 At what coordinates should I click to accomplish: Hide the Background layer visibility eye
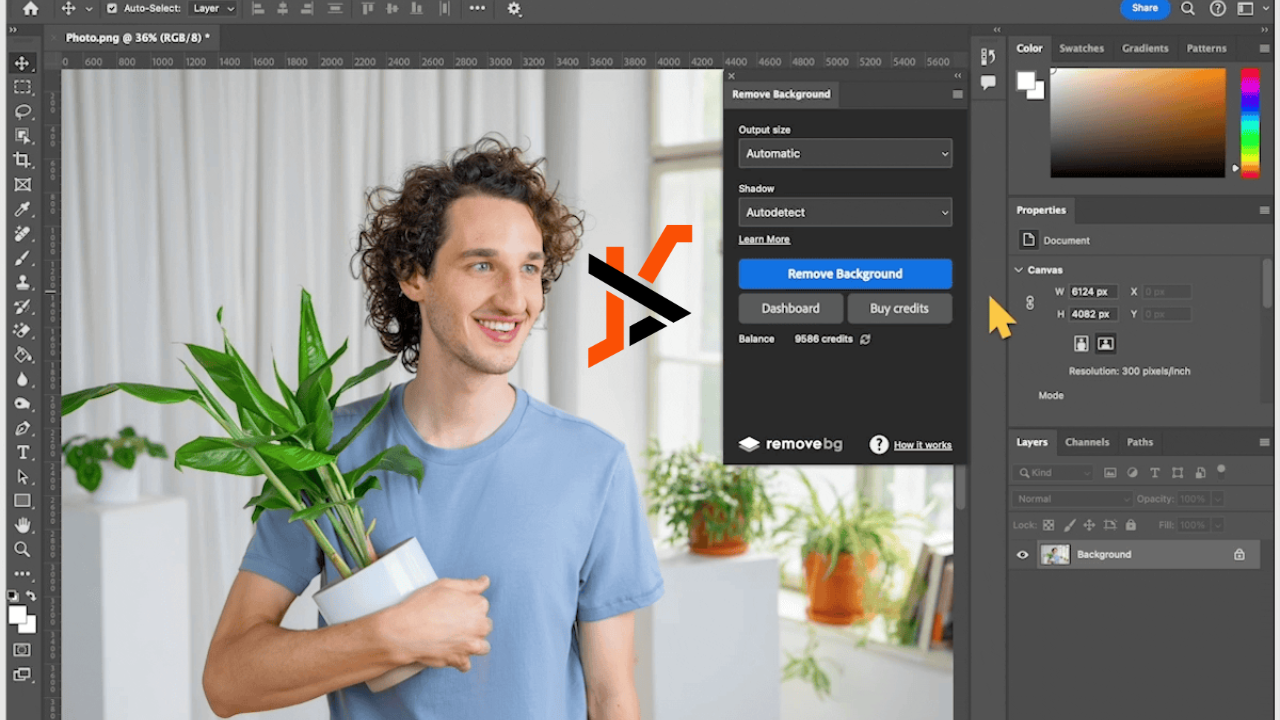point(1022,554)
